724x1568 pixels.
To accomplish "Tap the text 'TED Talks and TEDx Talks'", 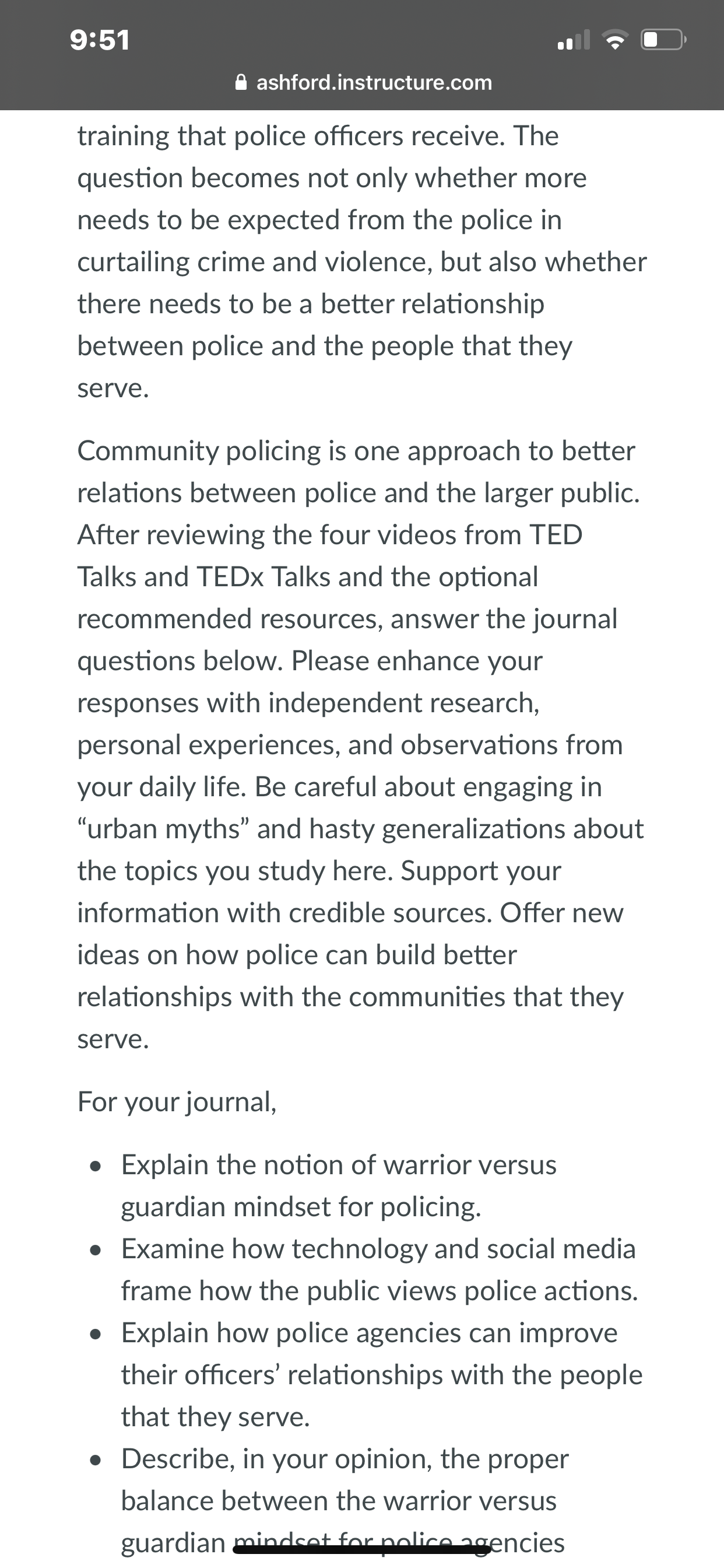I will (x=330, y=556).
